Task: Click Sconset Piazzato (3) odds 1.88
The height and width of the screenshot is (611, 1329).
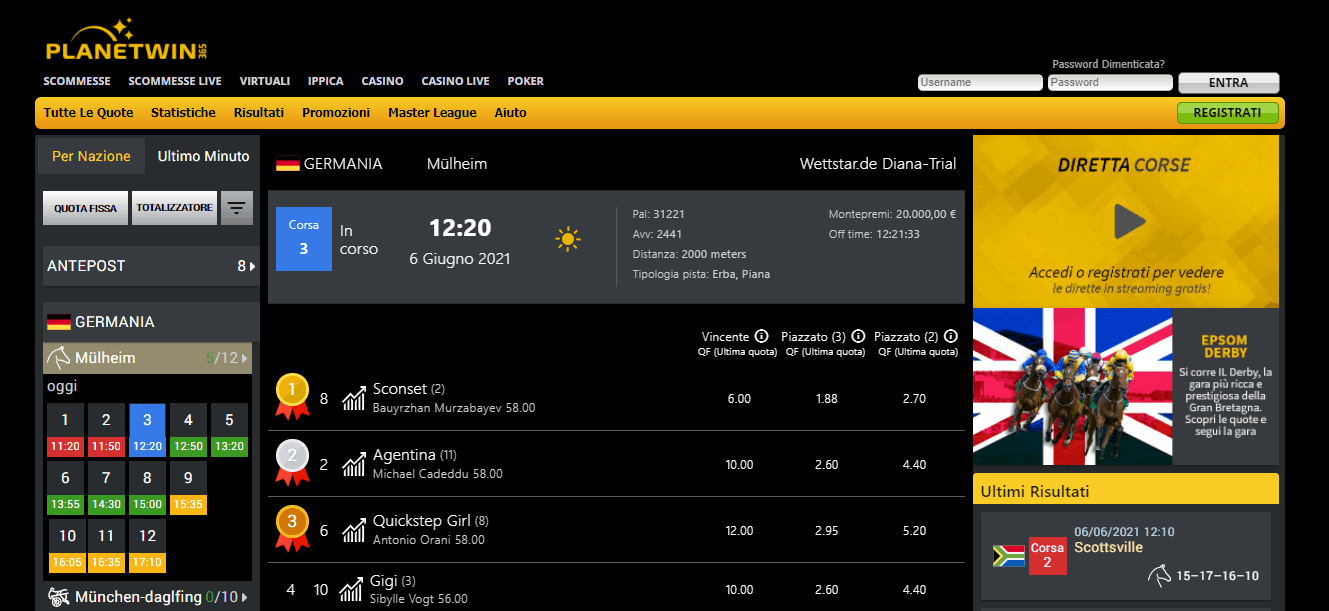Action: [826, 398]
